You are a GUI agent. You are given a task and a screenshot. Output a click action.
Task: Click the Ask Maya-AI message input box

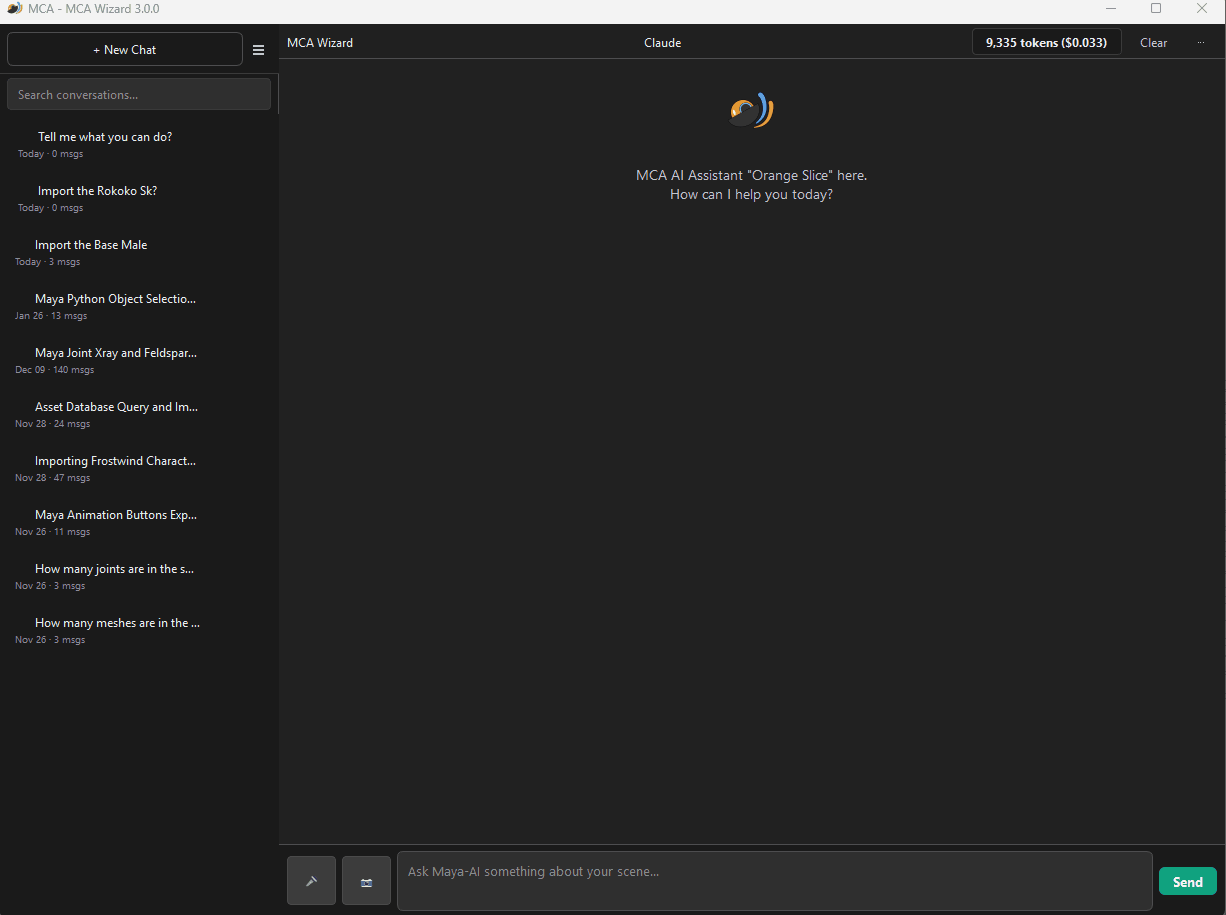click(x=774, y=881)
